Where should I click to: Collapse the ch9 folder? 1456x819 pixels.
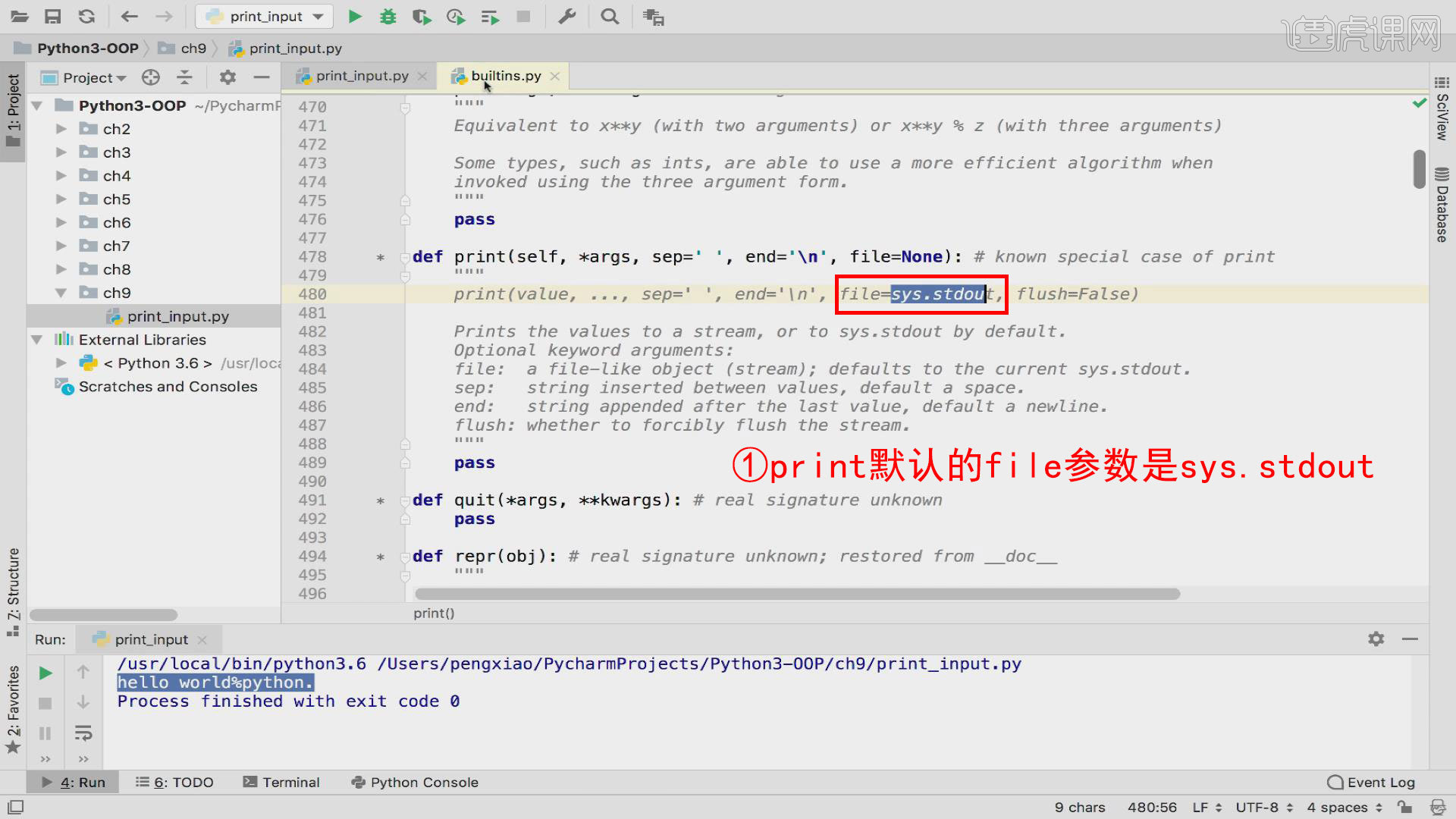pos(61,293)
